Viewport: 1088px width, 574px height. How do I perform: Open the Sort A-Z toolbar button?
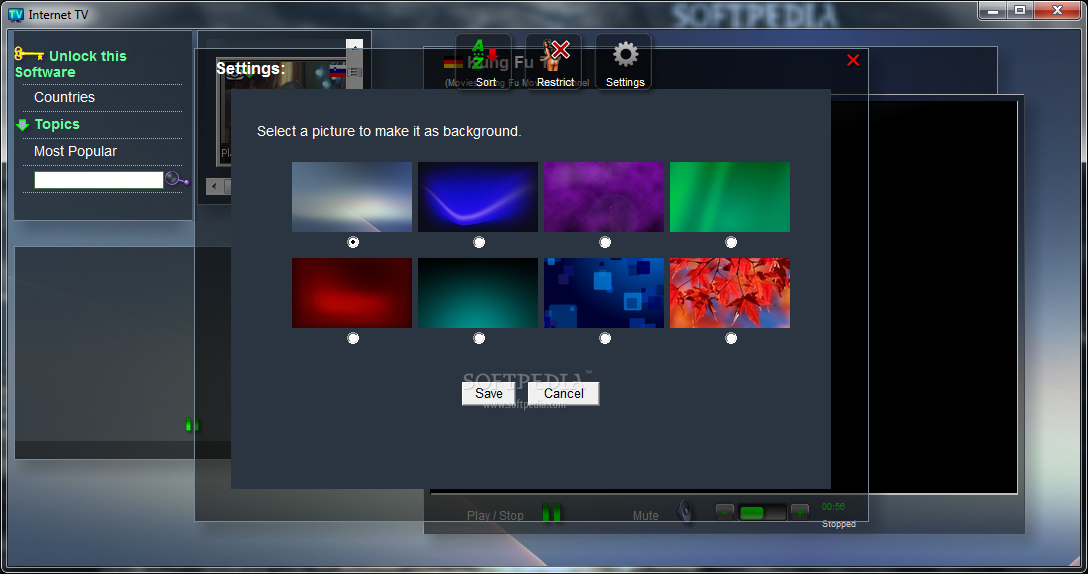click(484, 62)
